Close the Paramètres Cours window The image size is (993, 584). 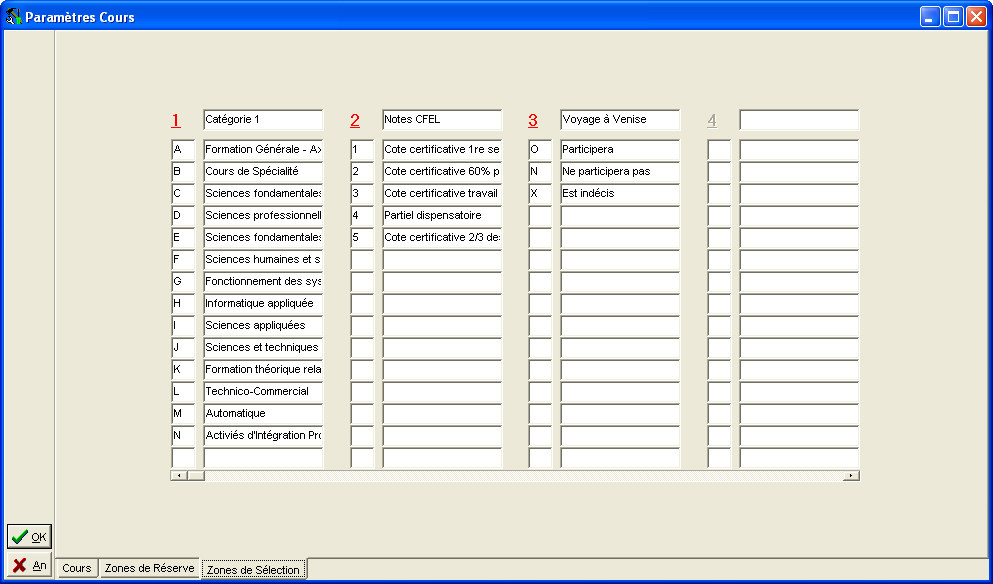pyautogui.click(x=976, y=16)
